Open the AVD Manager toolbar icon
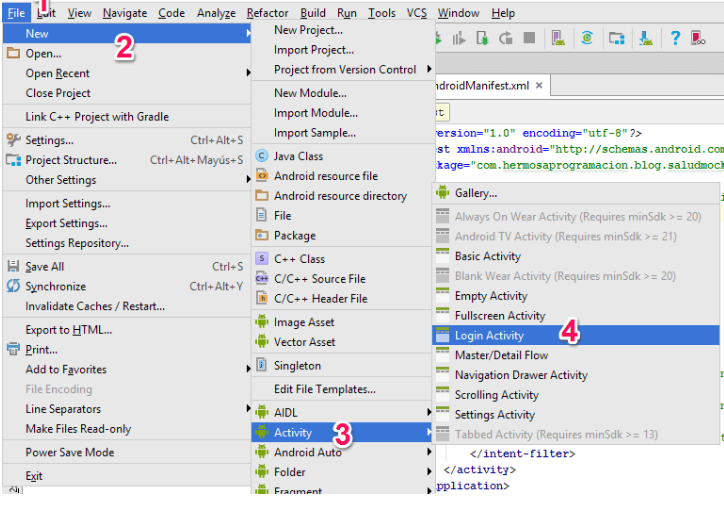 point(558,38)
